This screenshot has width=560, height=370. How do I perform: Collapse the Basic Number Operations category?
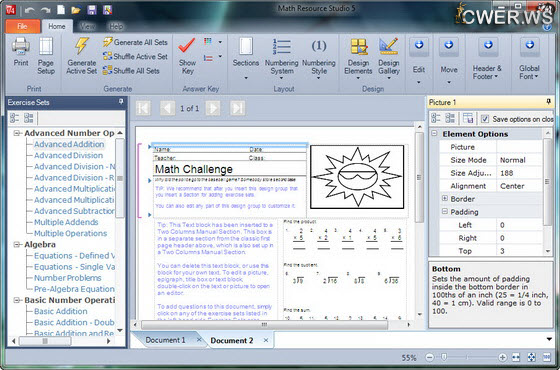click(16, 300)
